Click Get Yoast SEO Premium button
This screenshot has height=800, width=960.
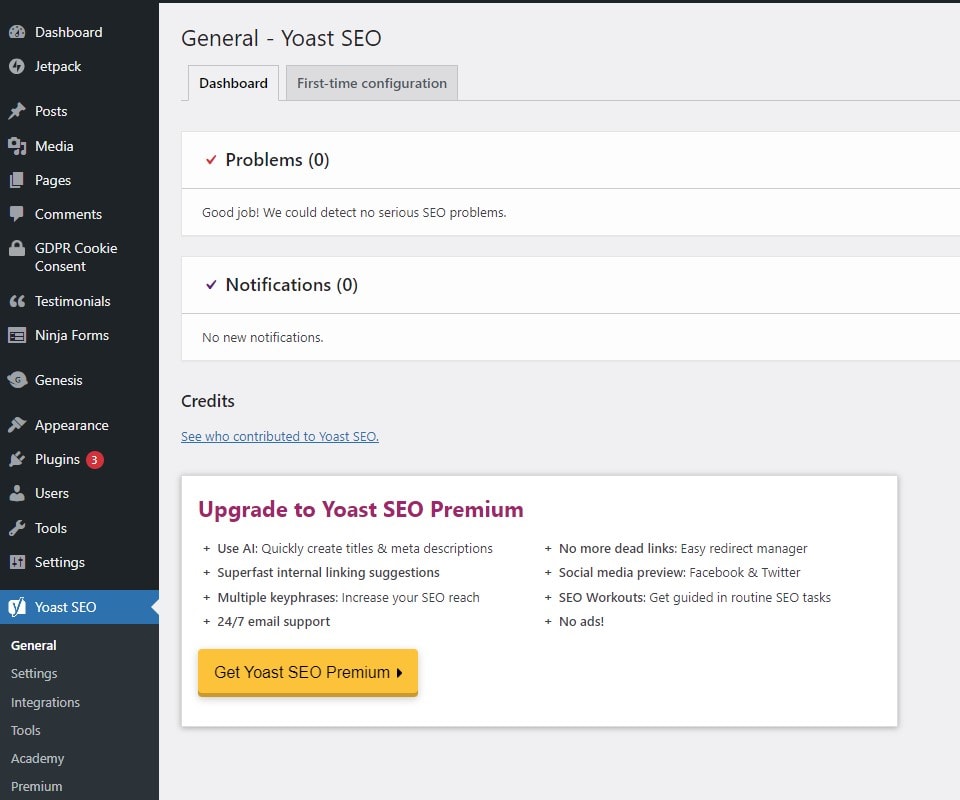tap(308, 672)
